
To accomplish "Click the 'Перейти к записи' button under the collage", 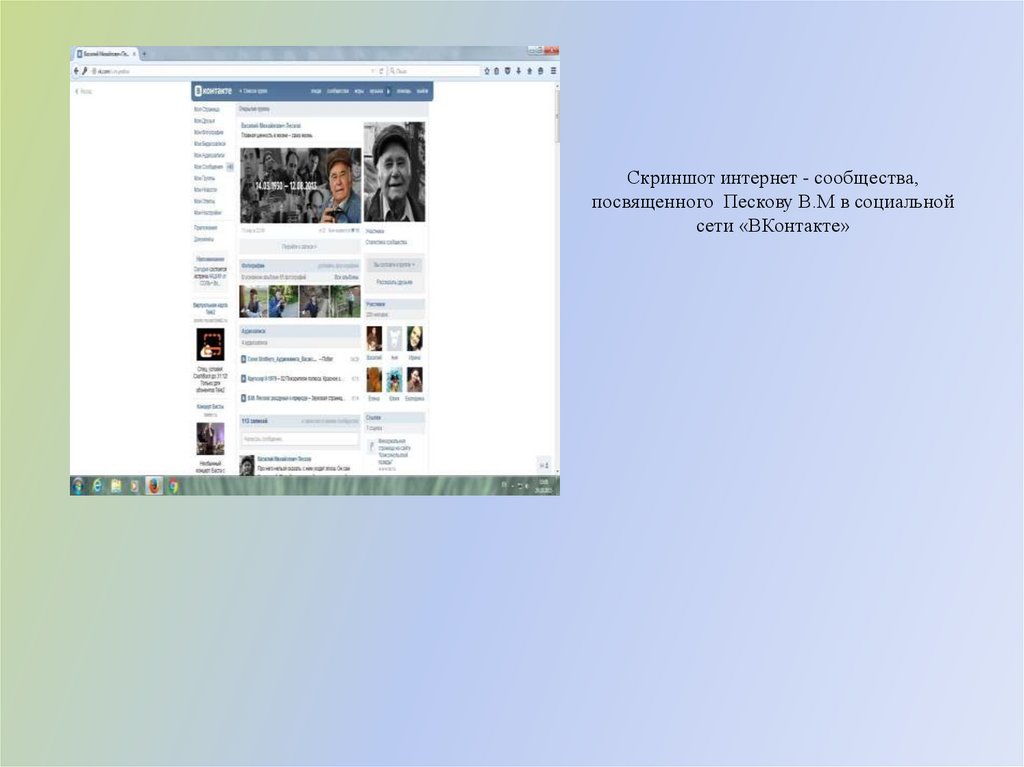I will (299, 246).
